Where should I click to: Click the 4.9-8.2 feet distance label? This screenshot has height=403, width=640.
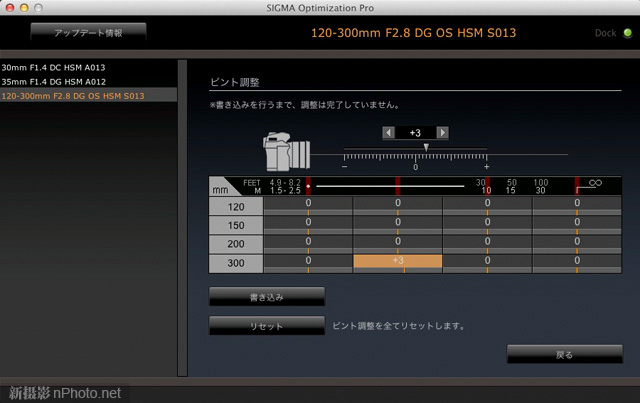tap(285, 183)
